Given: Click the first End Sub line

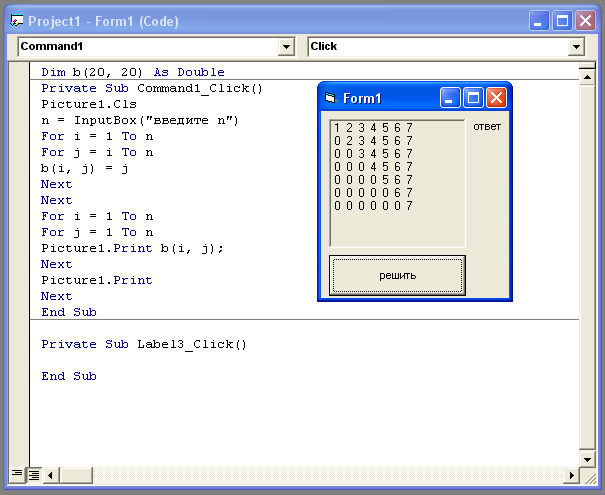Looking at the screenshot, I should 69,312.
